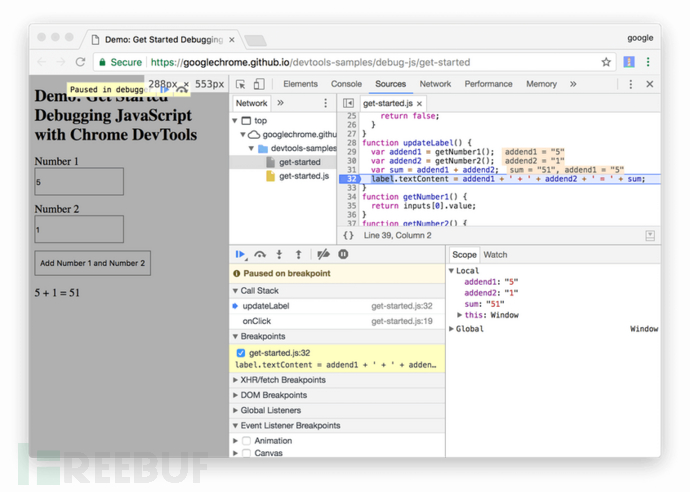Step over the next function call
The width and height of the screenshot is (690, 492).
click(x=260, y=255)
